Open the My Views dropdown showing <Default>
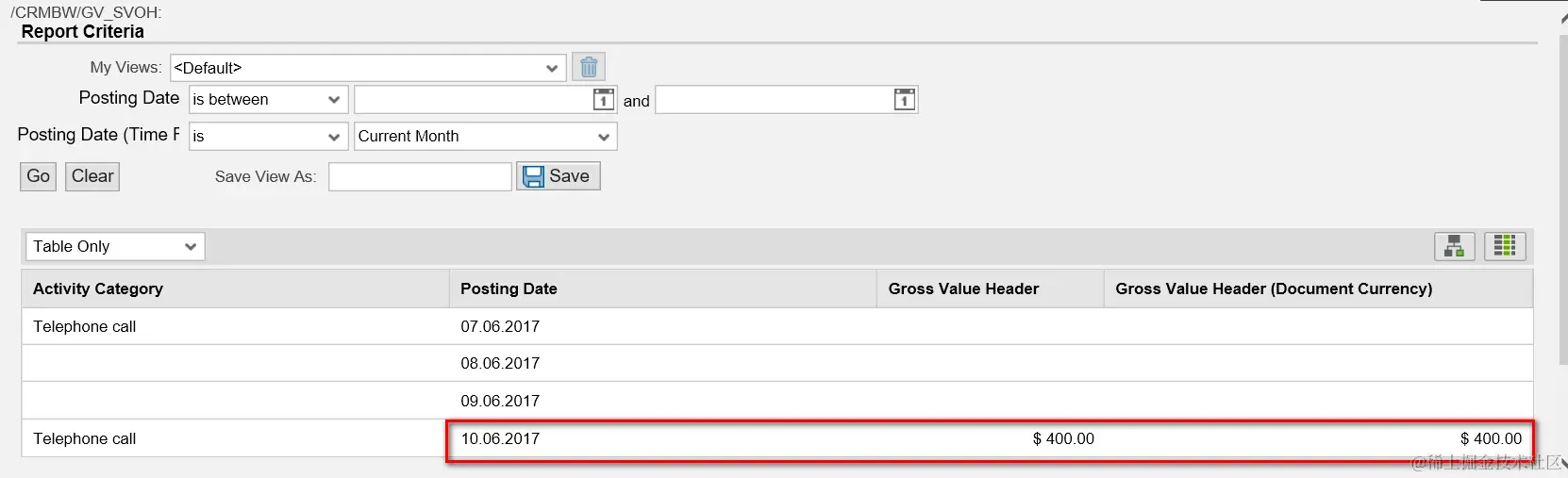1568x478 pixels. pos(368,68)
